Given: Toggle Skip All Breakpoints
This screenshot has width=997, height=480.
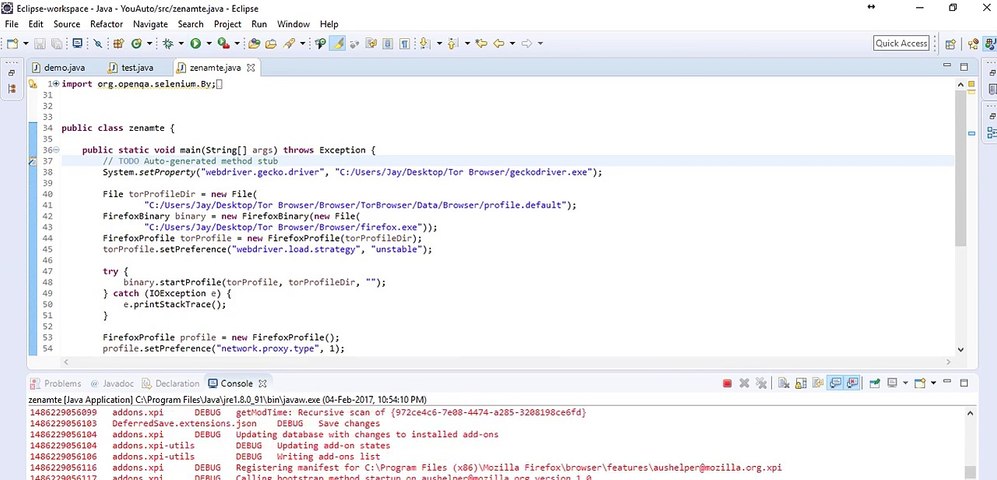Looking at the screenshot, I should pos(98,43).
